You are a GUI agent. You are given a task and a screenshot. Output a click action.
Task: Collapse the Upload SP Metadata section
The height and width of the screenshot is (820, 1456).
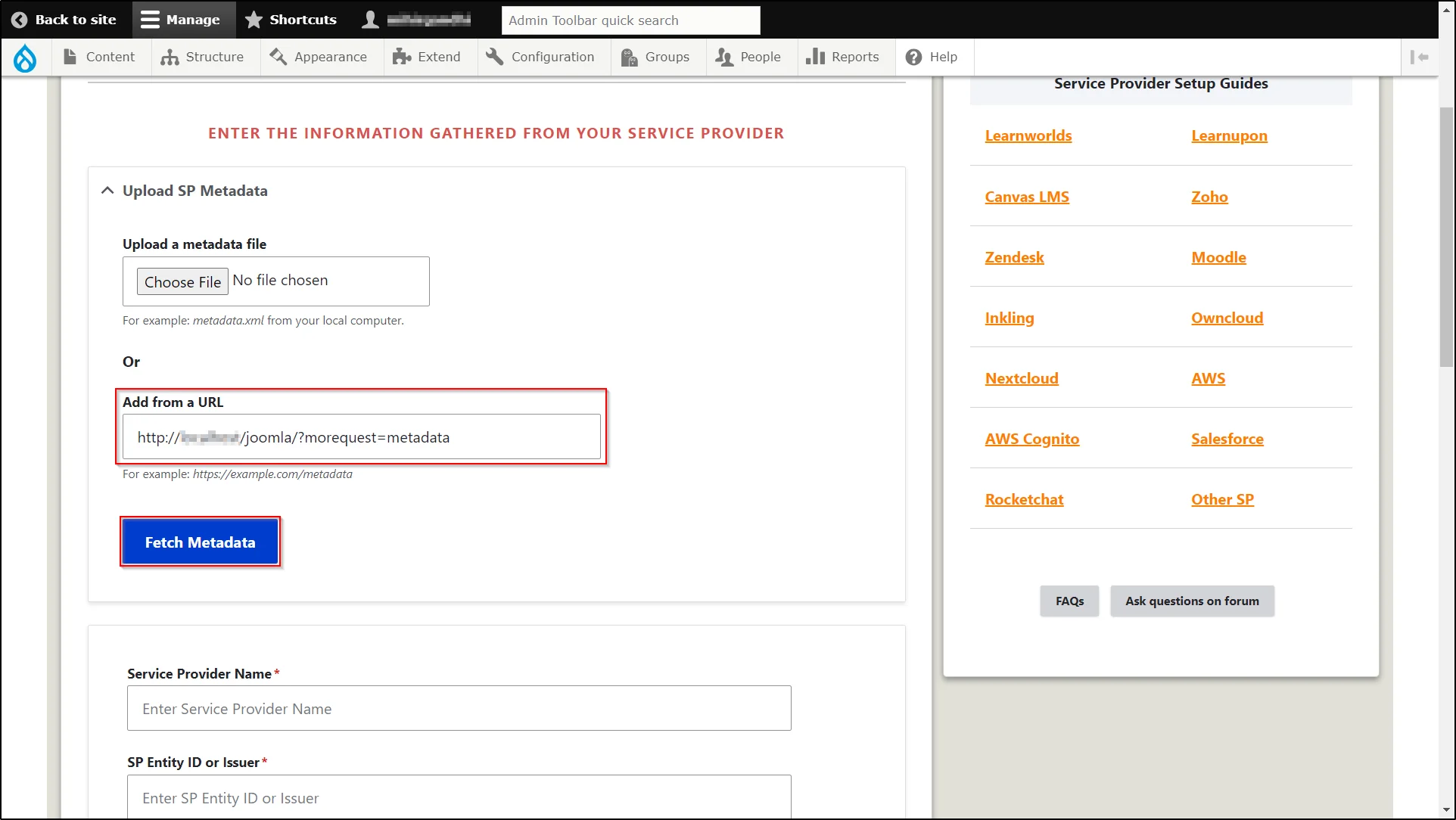pyautogui.click(x=107, y=191)
